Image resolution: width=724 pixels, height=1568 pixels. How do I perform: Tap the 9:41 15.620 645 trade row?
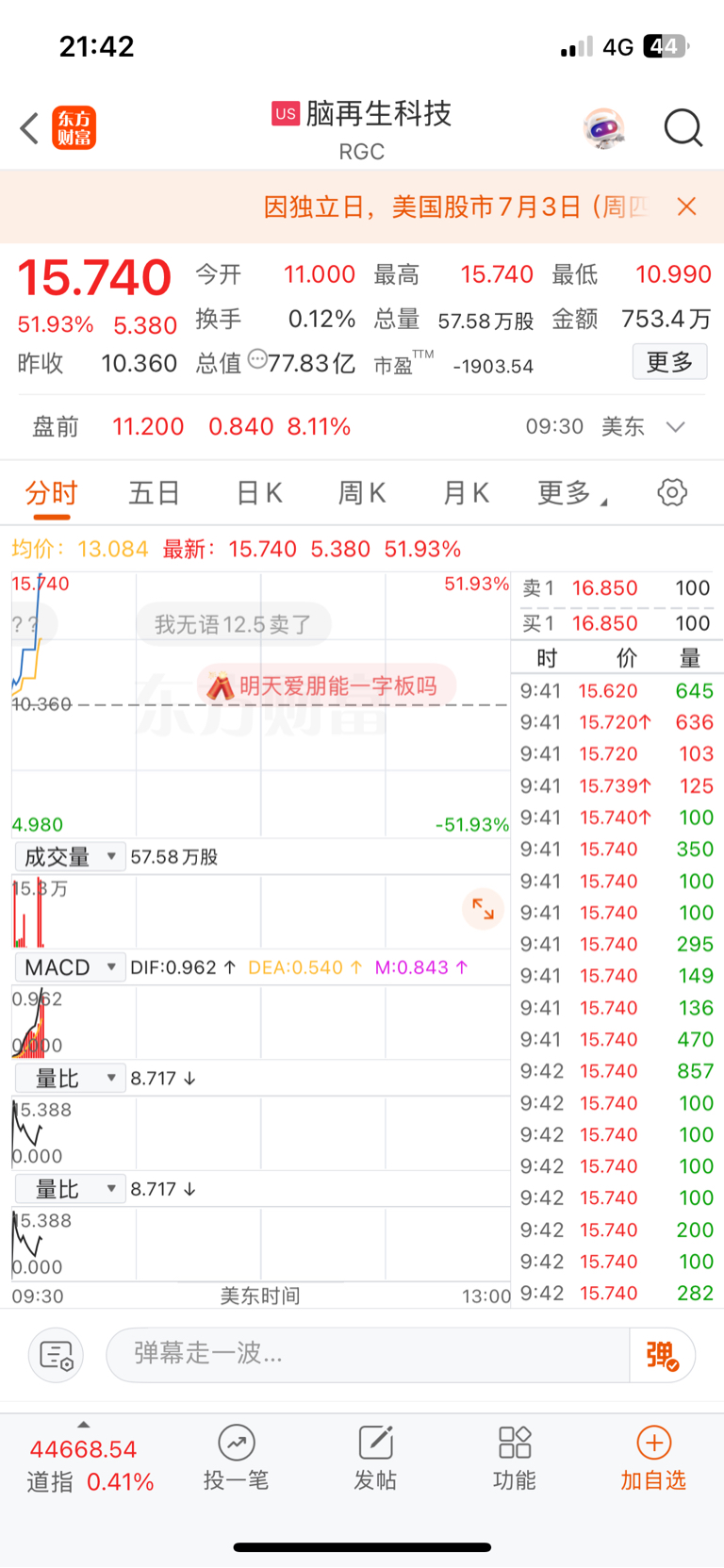coord(617,691)
